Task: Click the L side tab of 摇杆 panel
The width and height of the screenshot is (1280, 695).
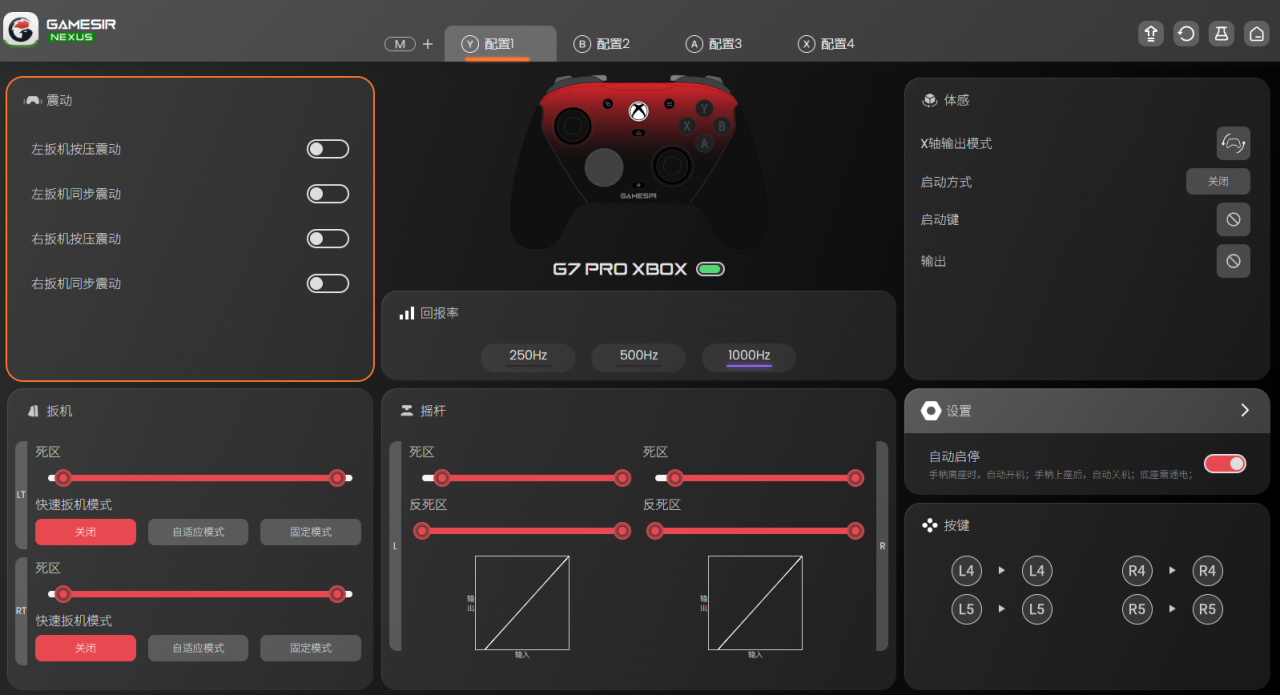Action: 395,546
